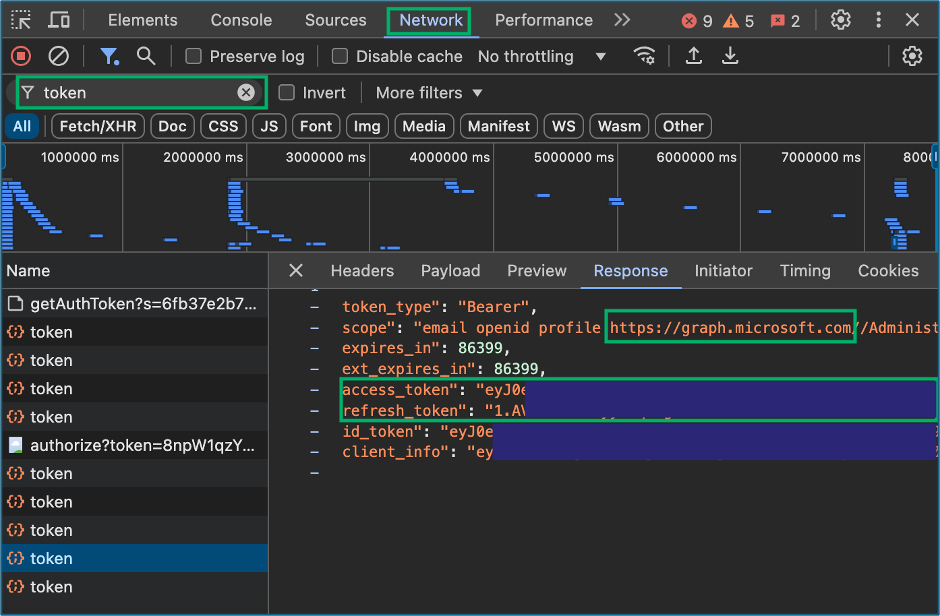Open network conditions wifi icon
The image size is (940, 616).
pyautogui.click(x=644, y=56)
